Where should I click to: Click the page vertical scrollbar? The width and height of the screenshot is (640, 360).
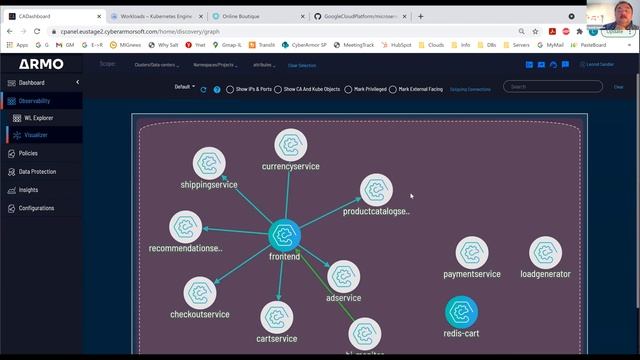(638, 190)
